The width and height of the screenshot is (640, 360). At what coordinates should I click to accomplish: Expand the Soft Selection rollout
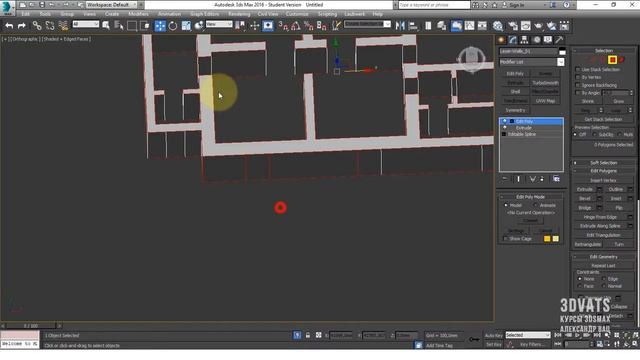pos(604,163)
